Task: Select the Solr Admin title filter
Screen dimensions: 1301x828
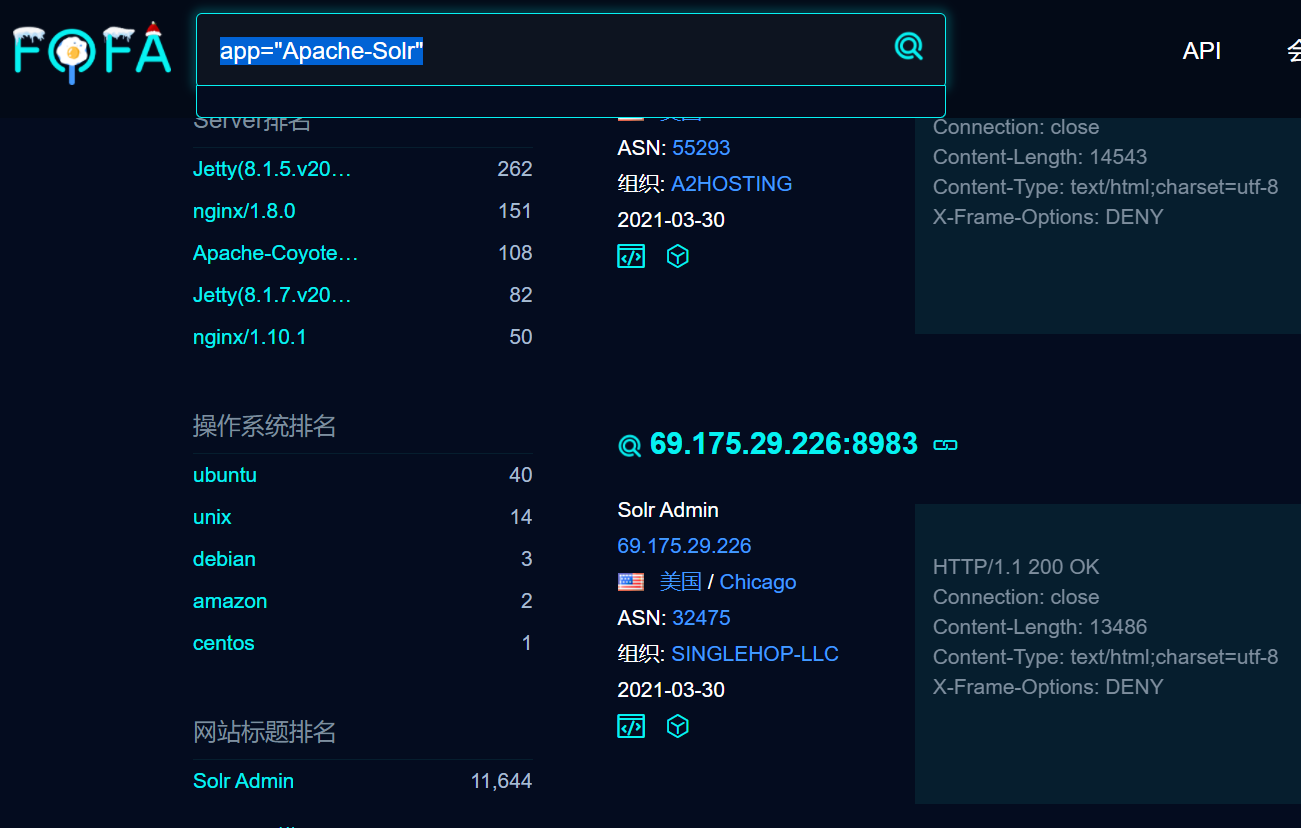Action: point(243,781)
